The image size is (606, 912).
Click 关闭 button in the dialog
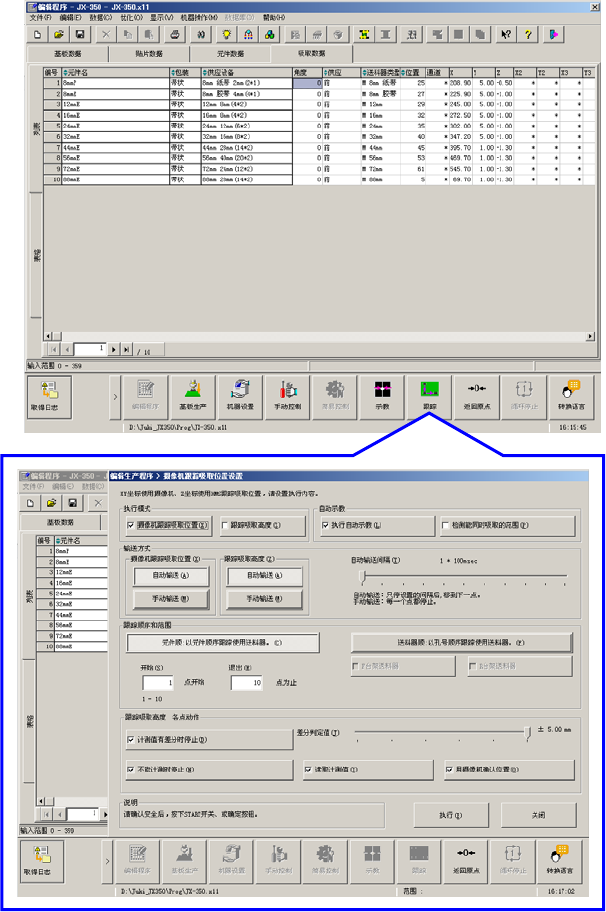[539, 815]
